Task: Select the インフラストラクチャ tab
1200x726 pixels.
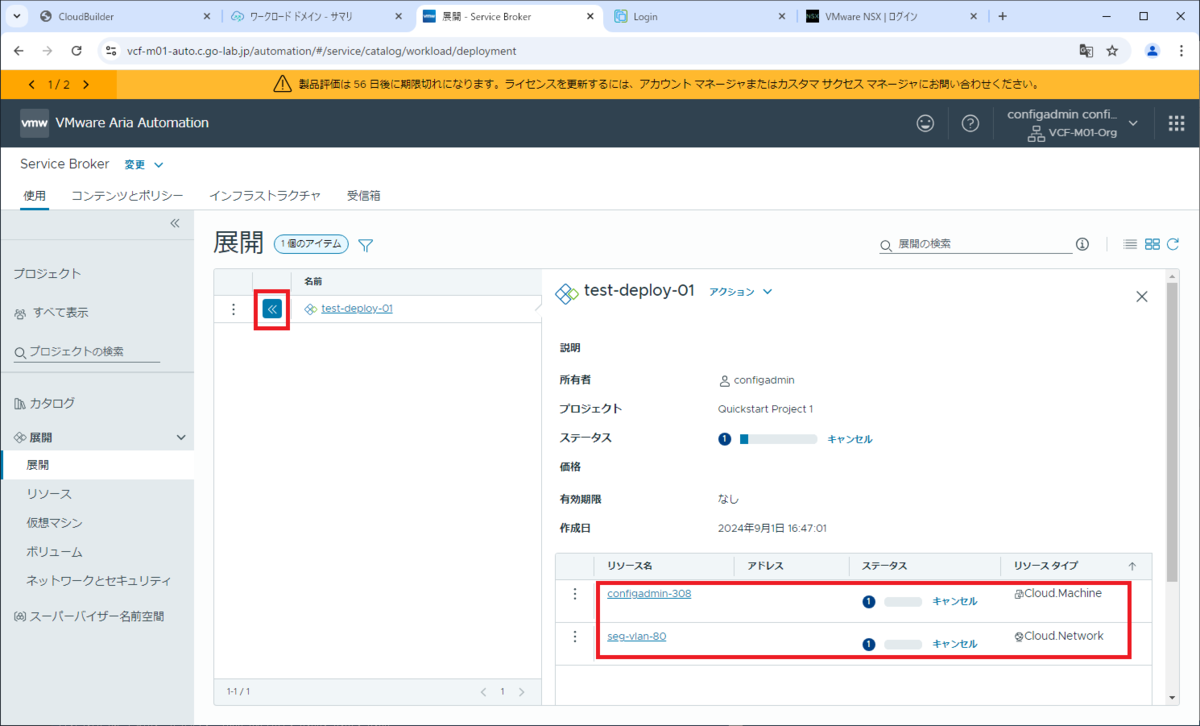Action: click(264, 196)
